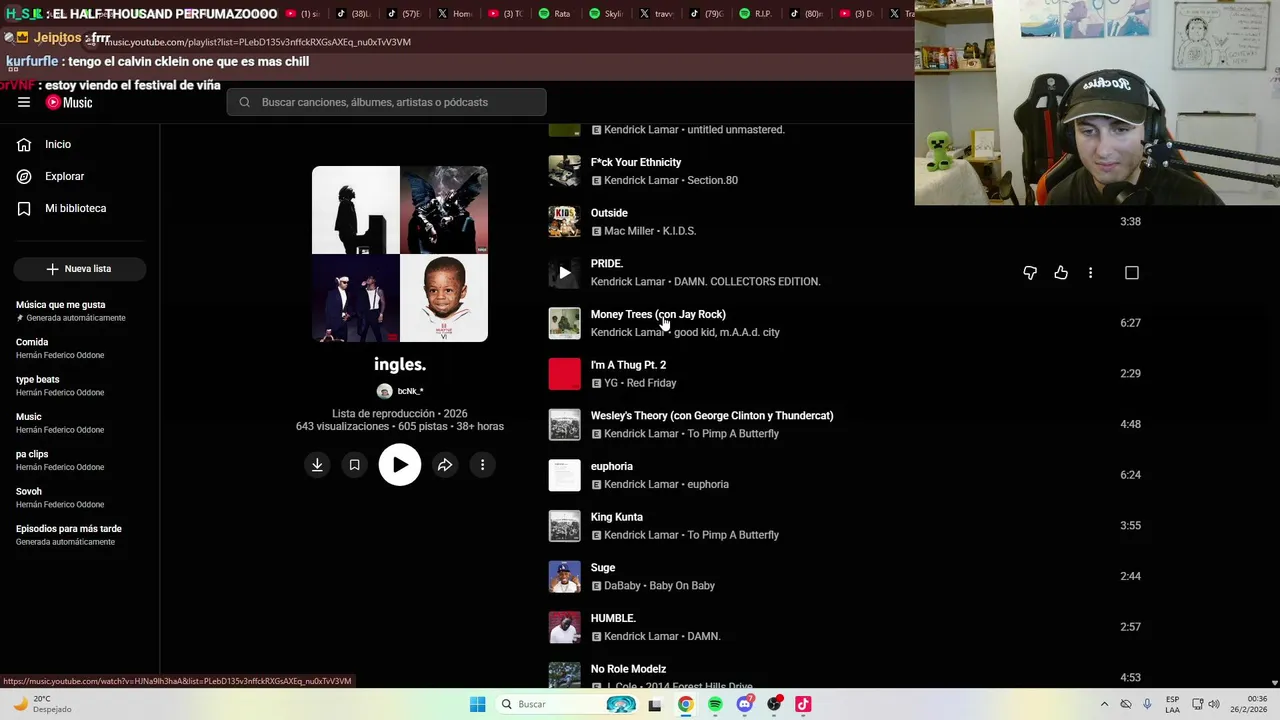Click DaBaby artist link
The height and width of the screenshot is (720, 1280).
coord(626,586)
